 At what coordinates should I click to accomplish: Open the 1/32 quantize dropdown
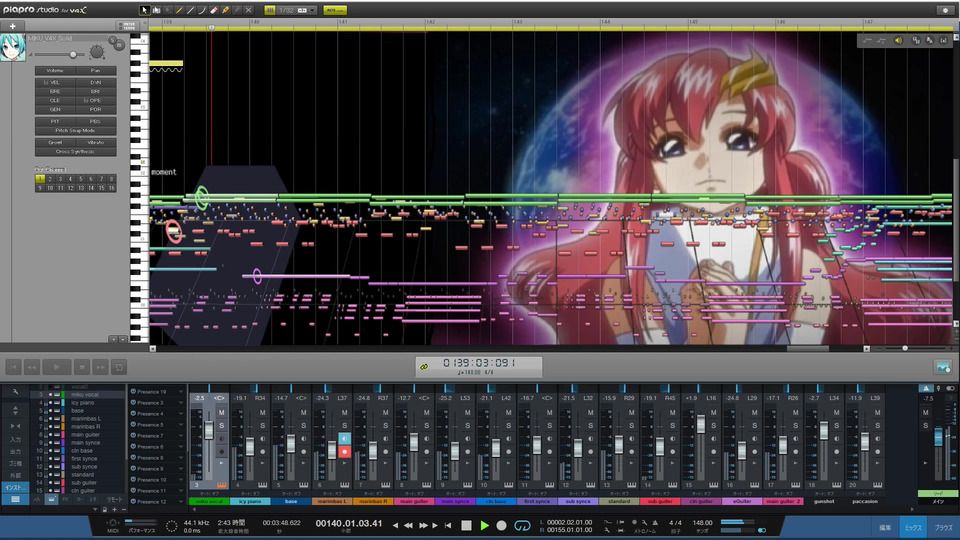click(297, 10)
